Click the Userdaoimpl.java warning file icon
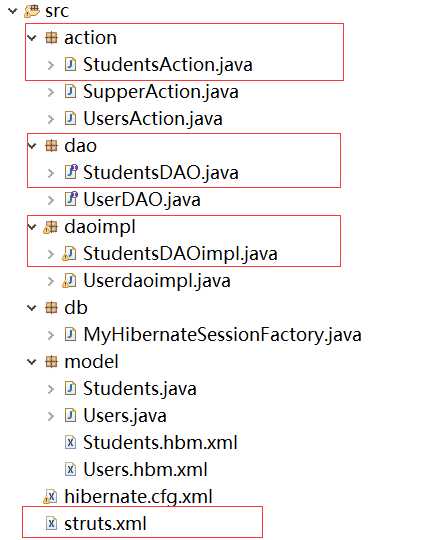441x540 pixels. 69,281
